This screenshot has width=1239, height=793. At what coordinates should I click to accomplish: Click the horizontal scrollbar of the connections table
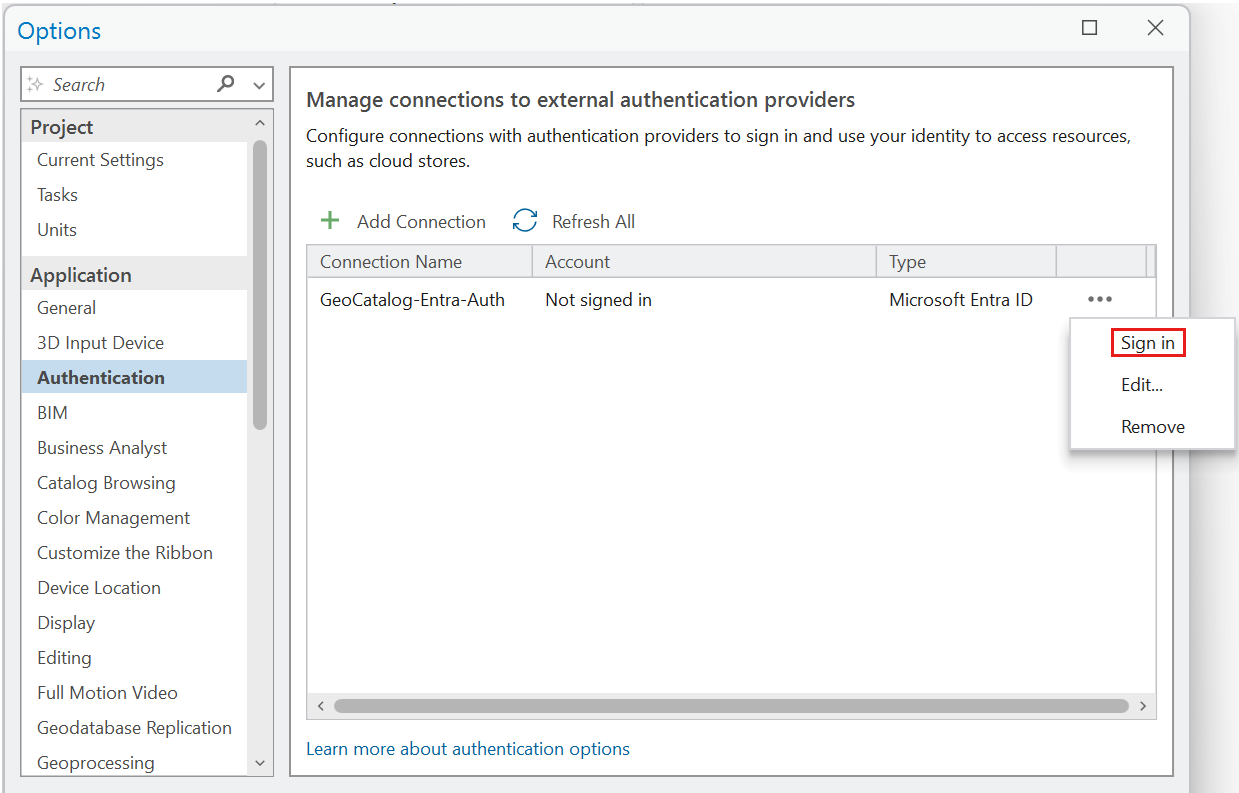(731, 706)
